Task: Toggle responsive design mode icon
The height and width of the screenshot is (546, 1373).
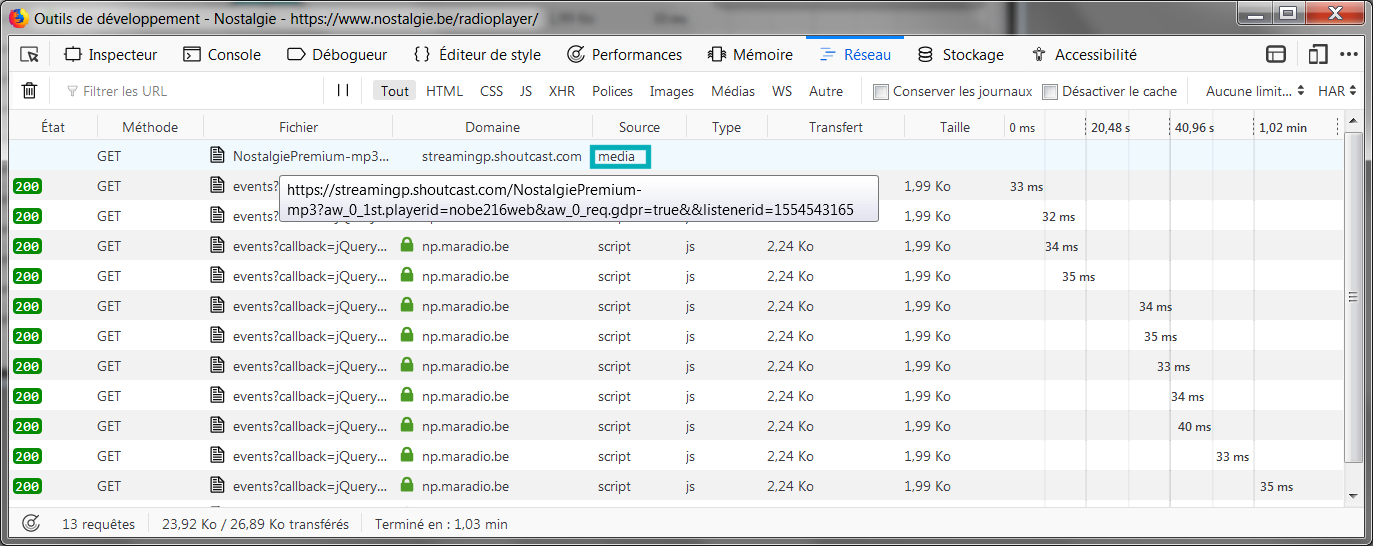Action: pyautogui.click(x=1319, y=55)
